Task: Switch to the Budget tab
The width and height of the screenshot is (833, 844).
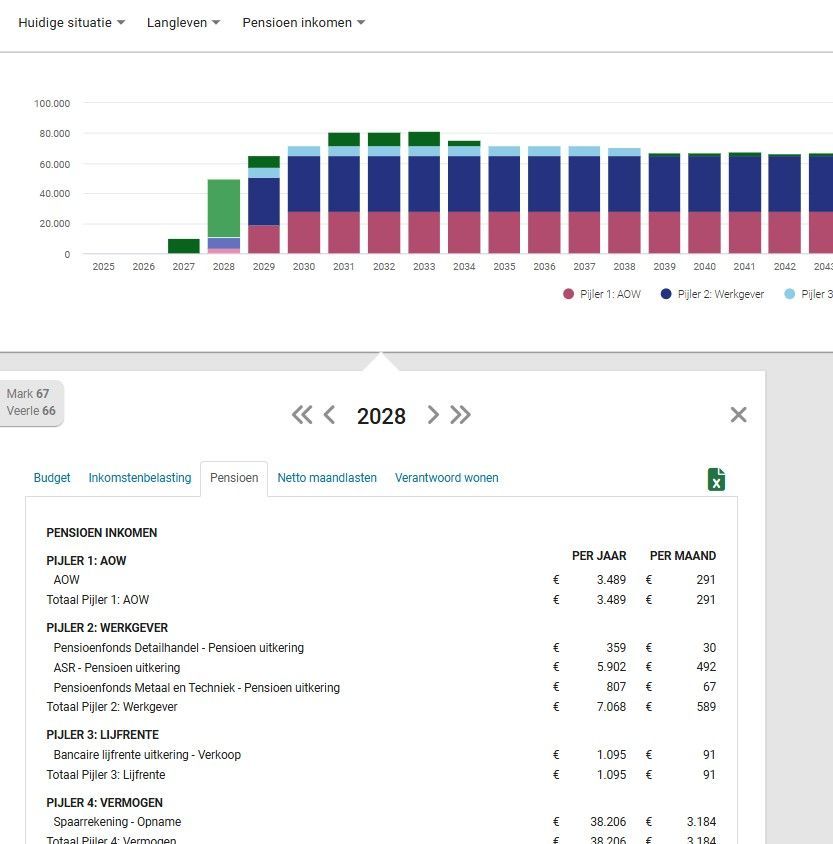Action: pyautogui.click(x=52, y=478)
